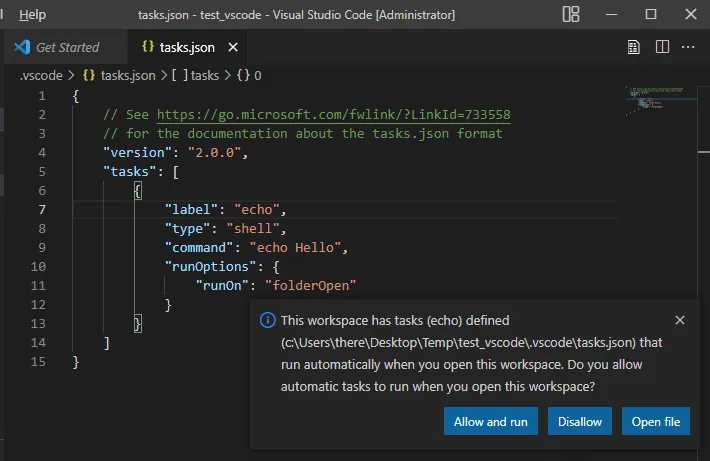This screenshot has height=461, width=710.
Task: Click the "type" key on line 8
Action: point(187,229)
